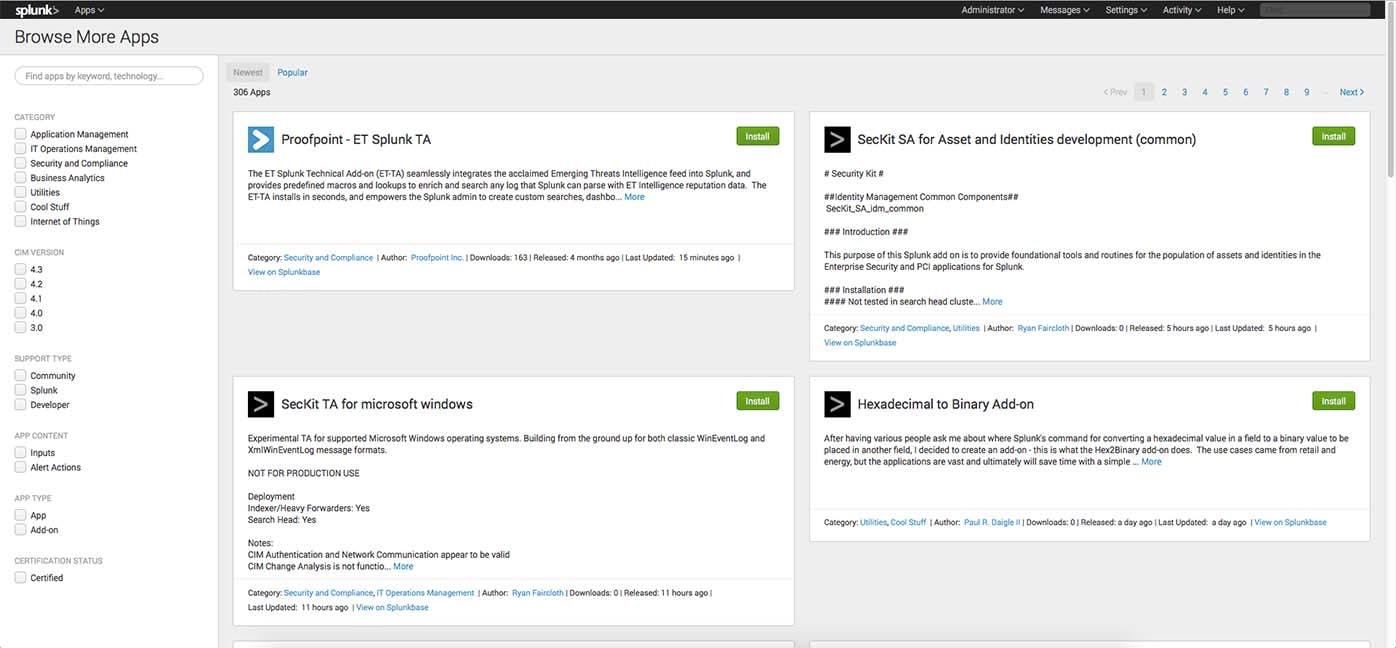Enable the Alert Actions content filter

(20, 467)
